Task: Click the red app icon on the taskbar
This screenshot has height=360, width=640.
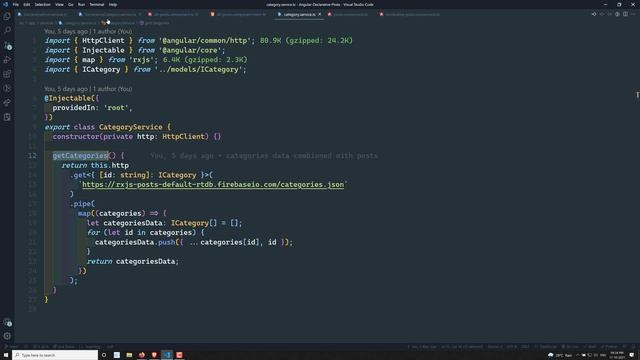Action: 179,355
